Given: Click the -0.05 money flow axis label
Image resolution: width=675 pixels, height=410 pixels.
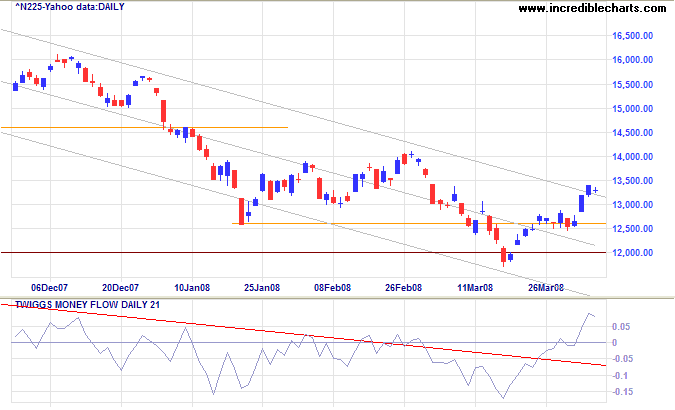Looking at the screenshot, I should (622, 359).
